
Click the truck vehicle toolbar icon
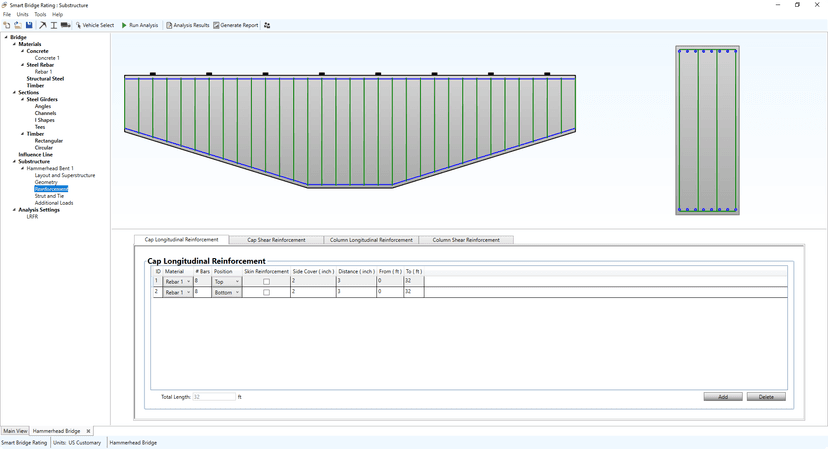pyautogui.click(x=66, y=25)
